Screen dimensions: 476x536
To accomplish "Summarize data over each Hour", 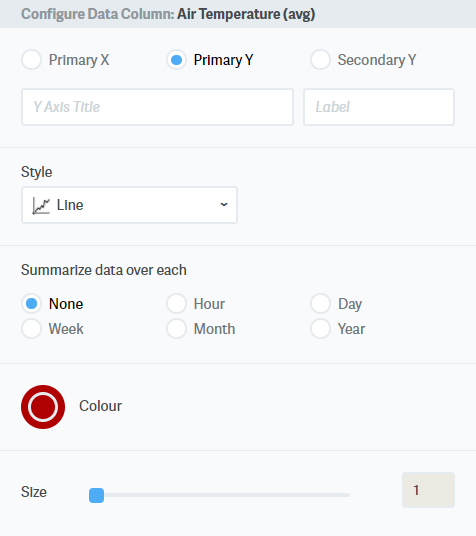I will click(x=176, y=304).
